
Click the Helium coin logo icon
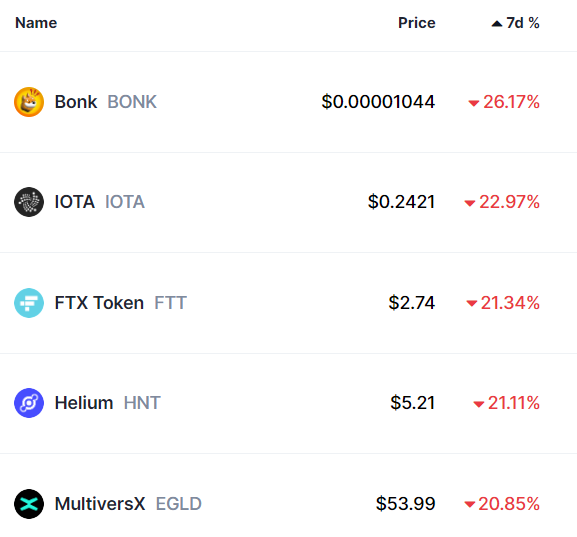tap(29, 403)
